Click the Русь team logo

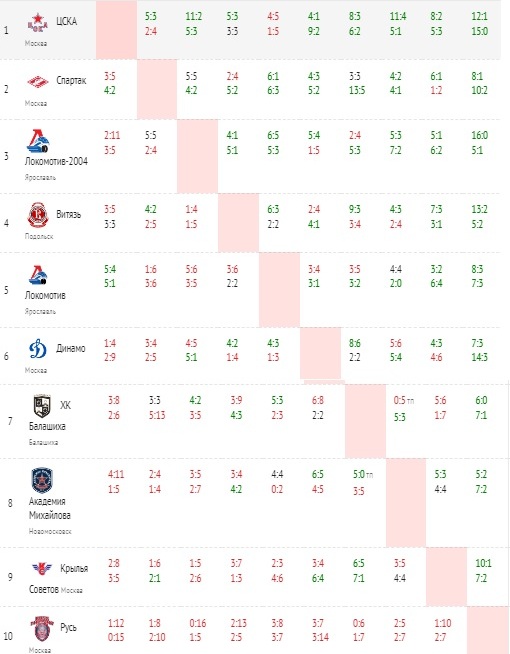pos(42,629)
